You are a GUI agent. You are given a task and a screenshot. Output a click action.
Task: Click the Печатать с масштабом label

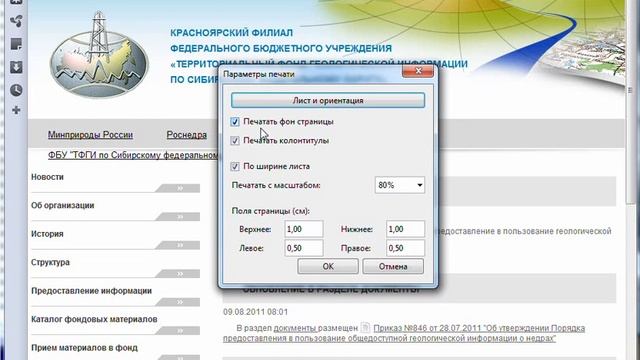tap(276, 185)
